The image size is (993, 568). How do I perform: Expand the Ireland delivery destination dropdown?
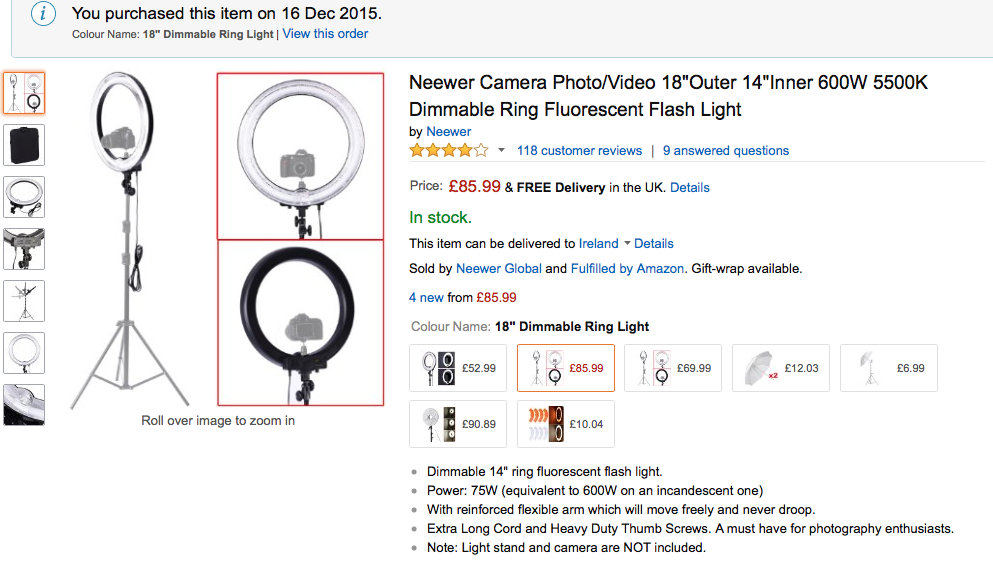[x=627, y=243]
